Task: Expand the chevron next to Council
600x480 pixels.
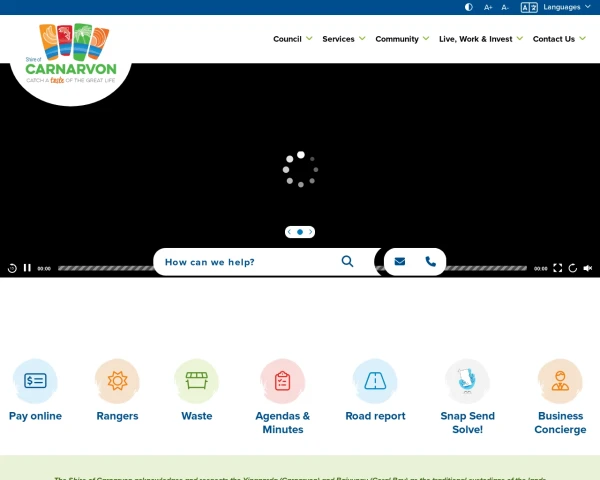Action: pyautogui.click(x=309, y=38)
